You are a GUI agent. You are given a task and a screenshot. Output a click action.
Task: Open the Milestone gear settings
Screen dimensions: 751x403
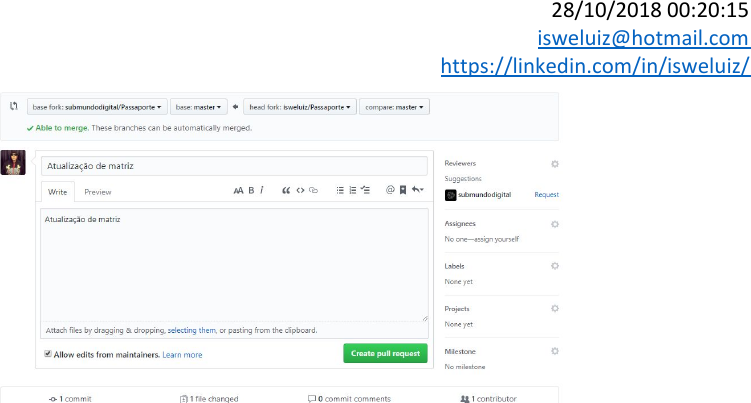[x=555, y=351]
